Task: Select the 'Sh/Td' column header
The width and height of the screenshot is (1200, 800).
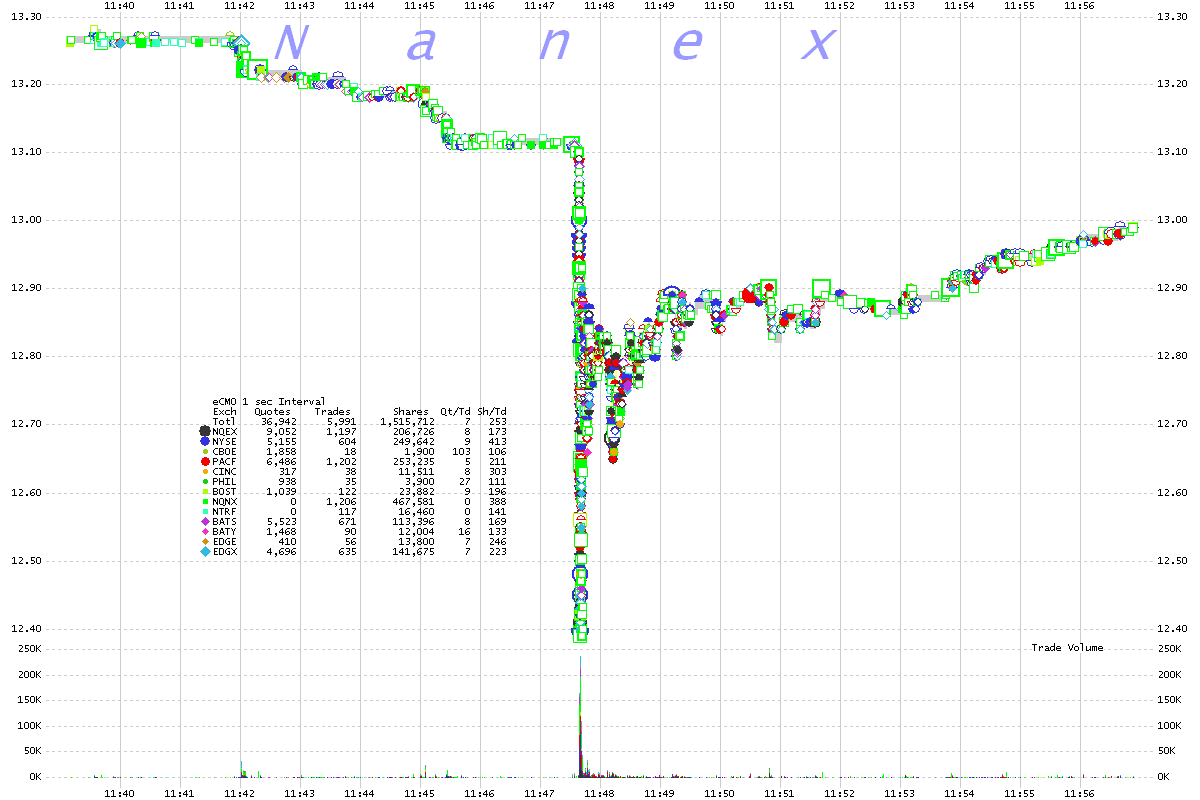Action: [x=491, y=411]
